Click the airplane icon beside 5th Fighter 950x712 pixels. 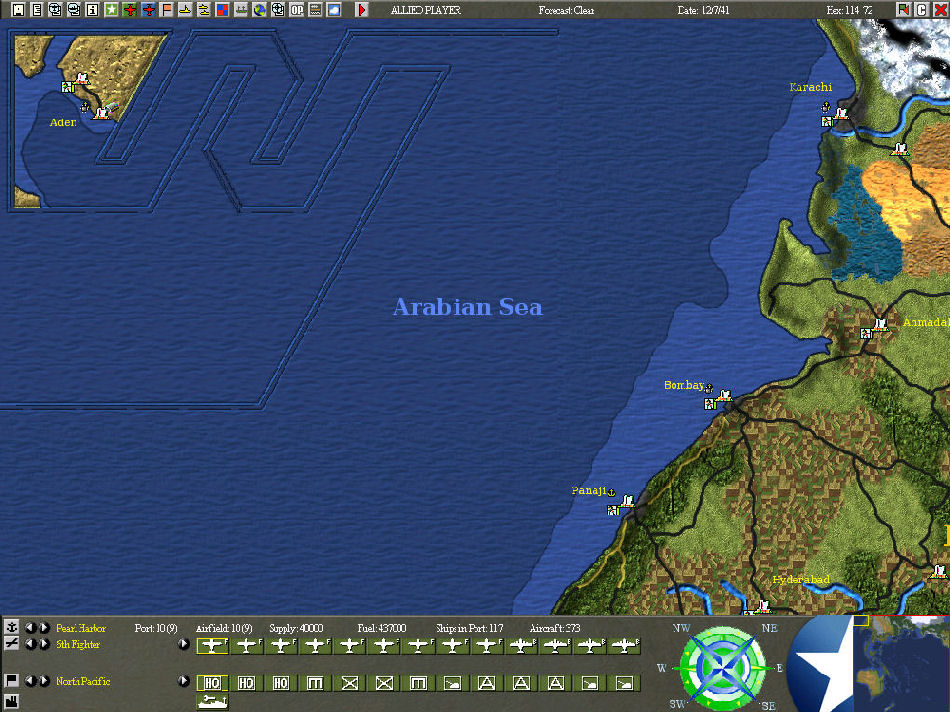coord(12,644)
